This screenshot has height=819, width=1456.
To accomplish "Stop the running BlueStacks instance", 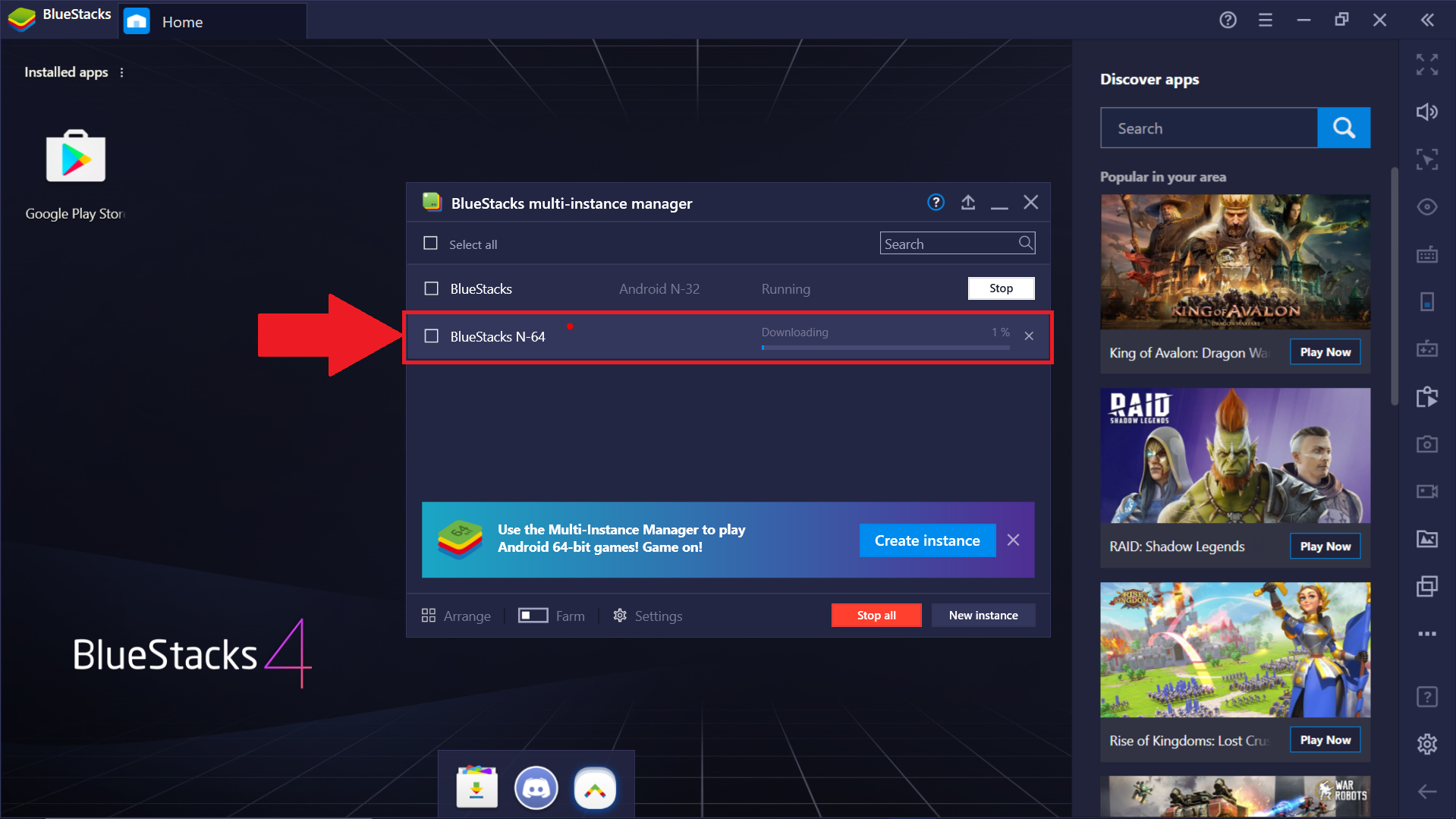I will click(x=1001, y=288).
